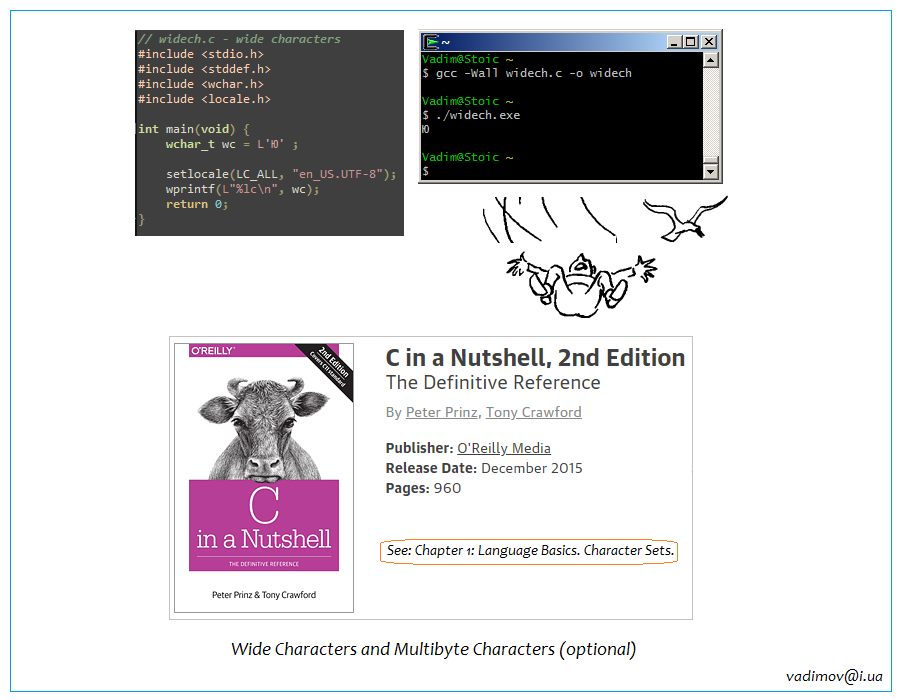Click 'Release Date: December 2015' text
900x700 pixels.
tap(484, 468)
